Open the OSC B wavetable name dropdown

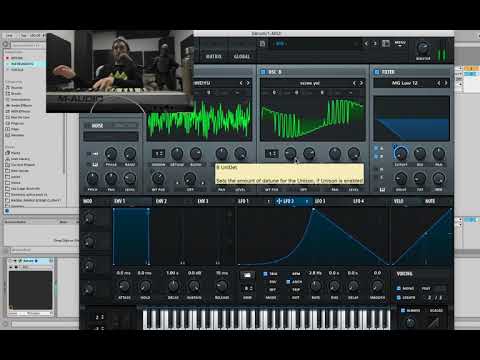(x=310, y=83)
